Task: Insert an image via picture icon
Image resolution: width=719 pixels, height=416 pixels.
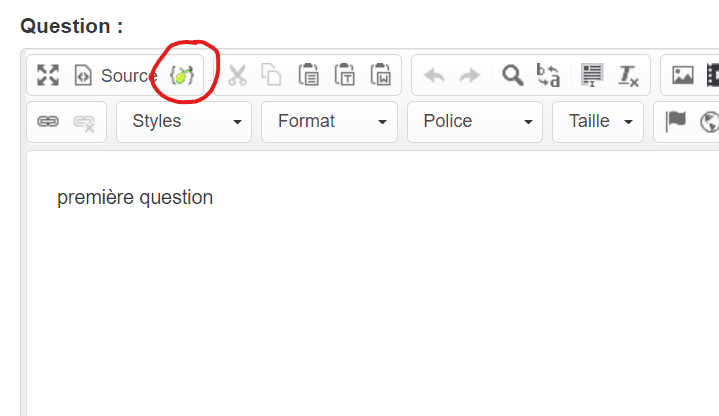Action: (x=683, y=75)
